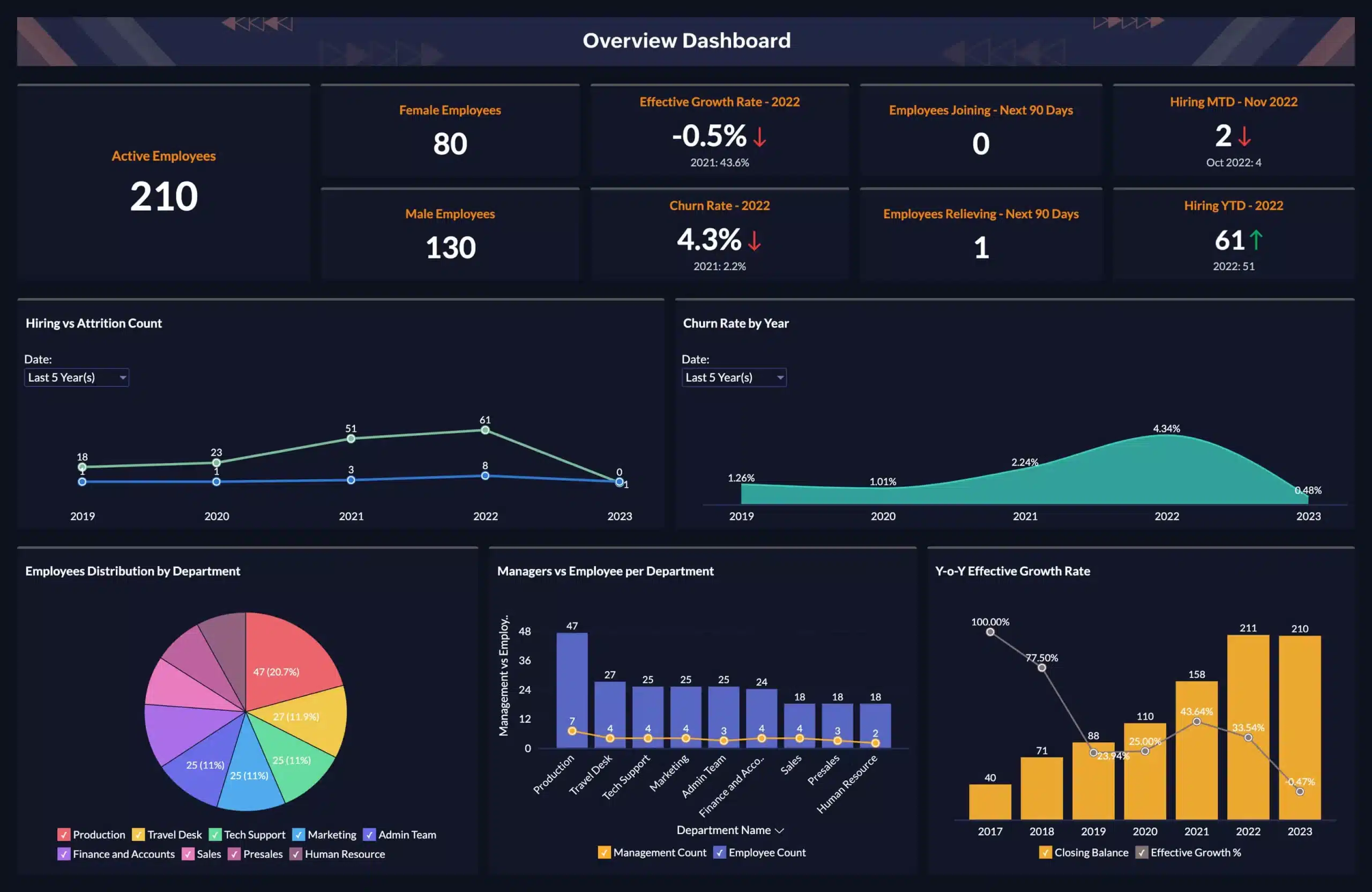
Task: Click red down arrow beside Hiring MTD value
Action: [1244, 137]
